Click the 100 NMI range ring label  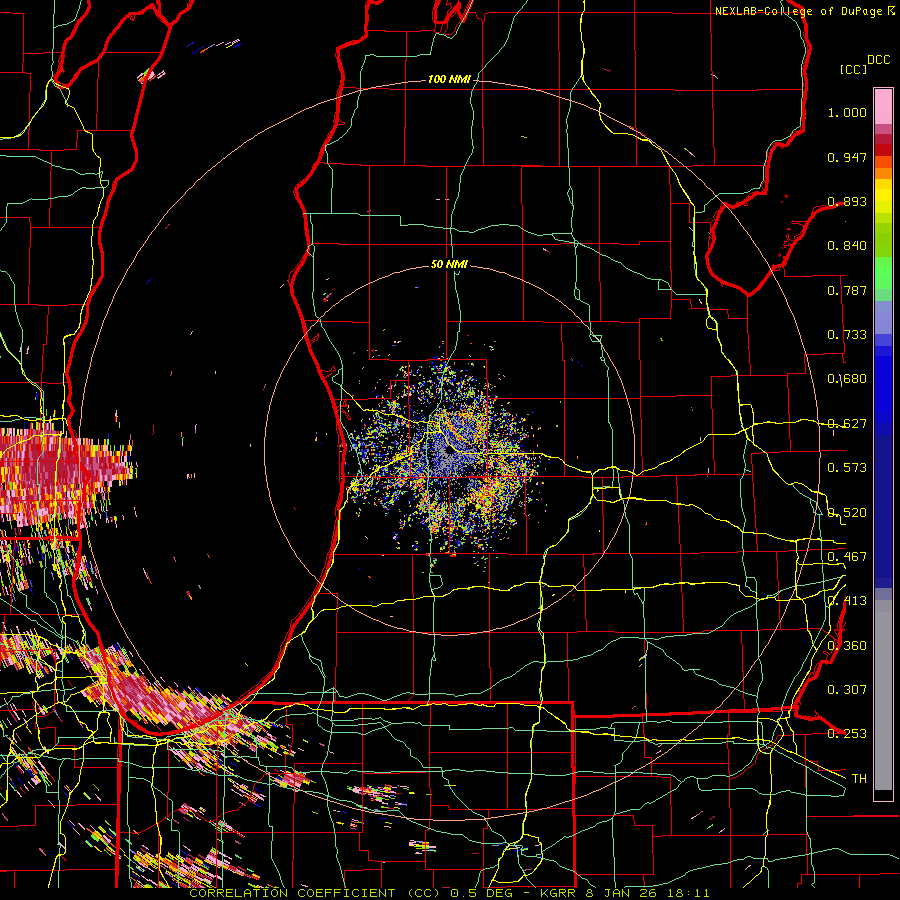point(449,79)
